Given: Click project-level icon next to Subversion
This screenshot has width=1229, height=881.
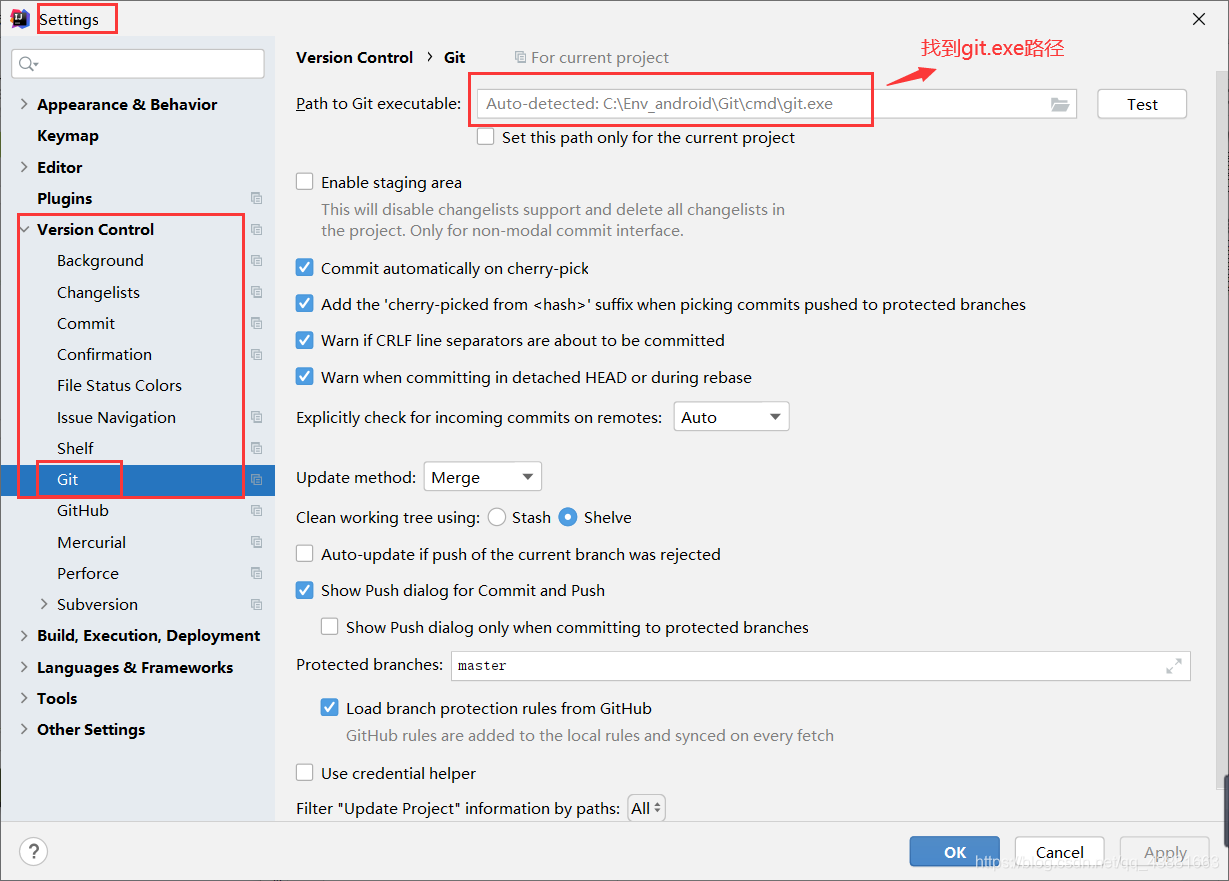Looking at the screenshot, I should (x=256, y=604).
